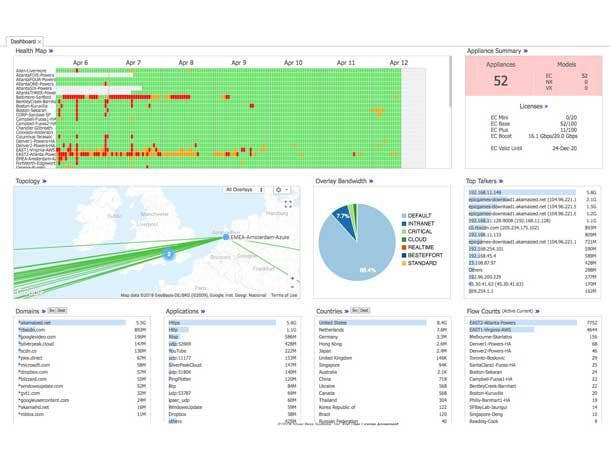The width and height of the screenshot is (610, 457).
Task: Open the All Overlays dropdown
Action: click(x=245, y=189)
